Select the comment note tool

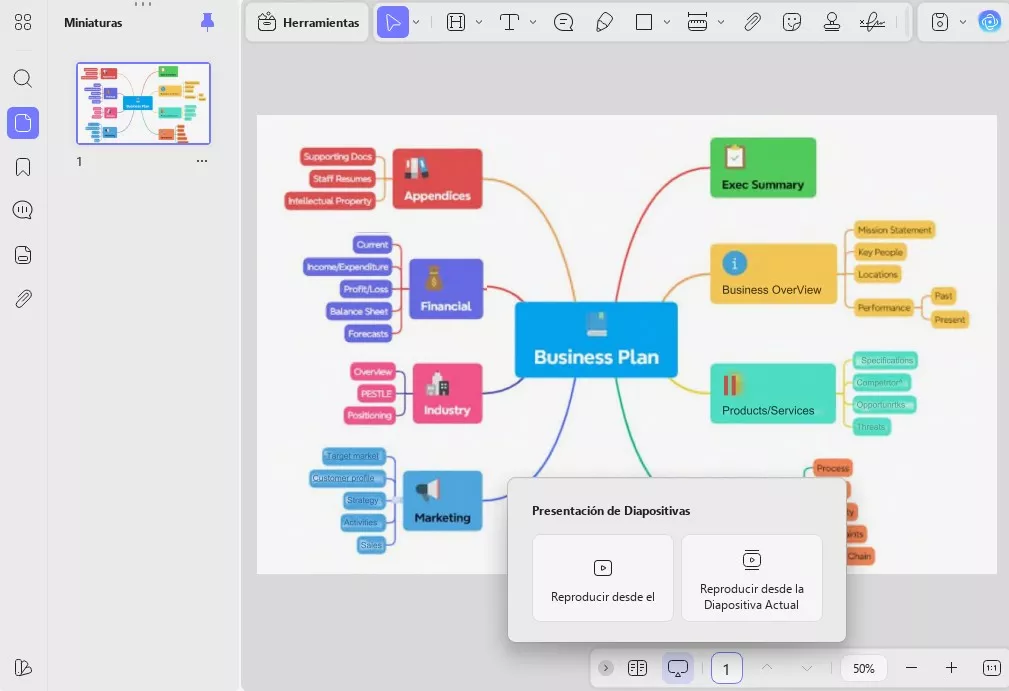[563, 23]
